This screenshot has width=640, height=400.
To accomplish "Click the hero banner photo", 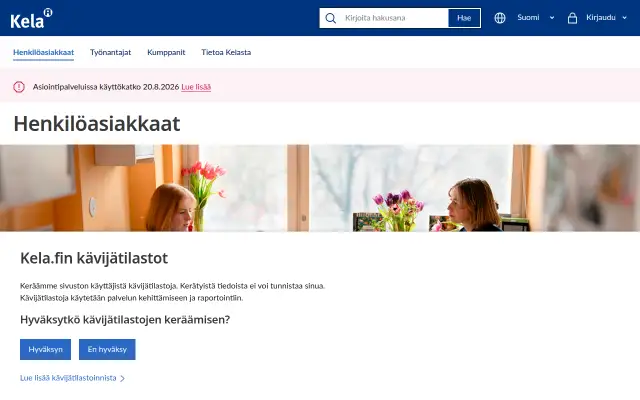I will coord(320,188).
